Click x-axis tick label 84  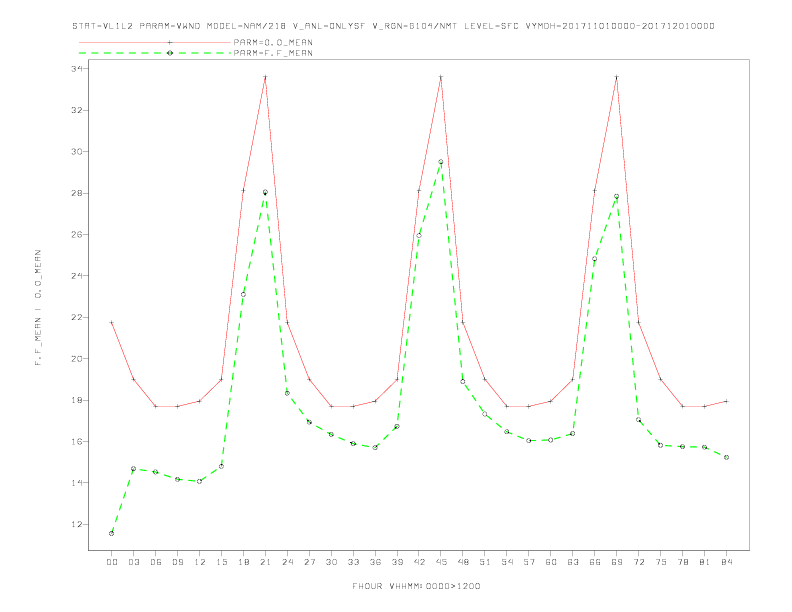[x=726, y=562]
